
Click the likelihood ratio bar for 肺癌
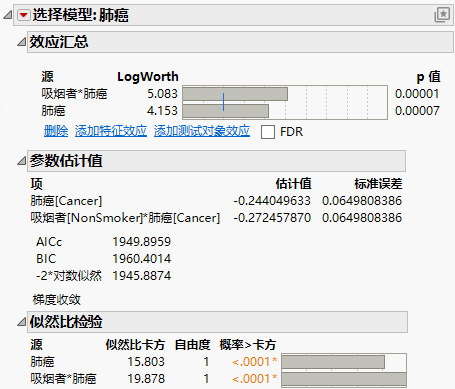[x=333, y=362]
